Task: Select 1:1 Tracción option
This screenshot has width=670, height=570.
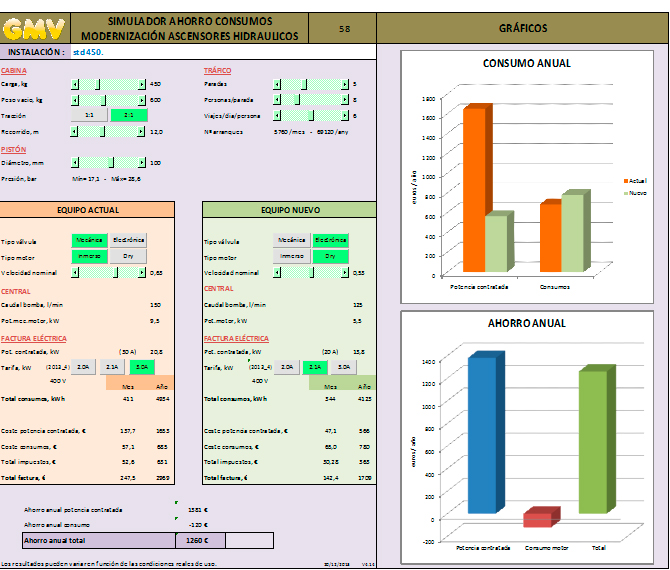Action: coord(90,116)
